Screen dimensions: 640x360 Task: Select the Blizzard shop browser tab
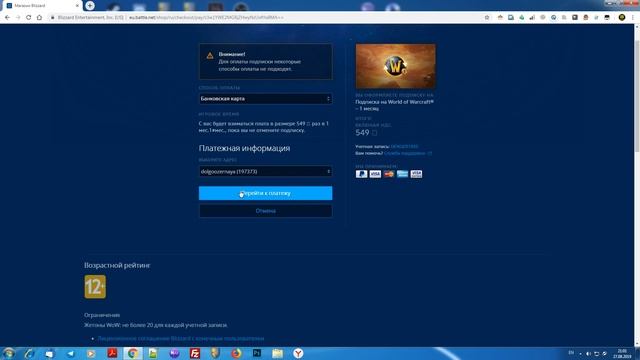pos(41,6)
